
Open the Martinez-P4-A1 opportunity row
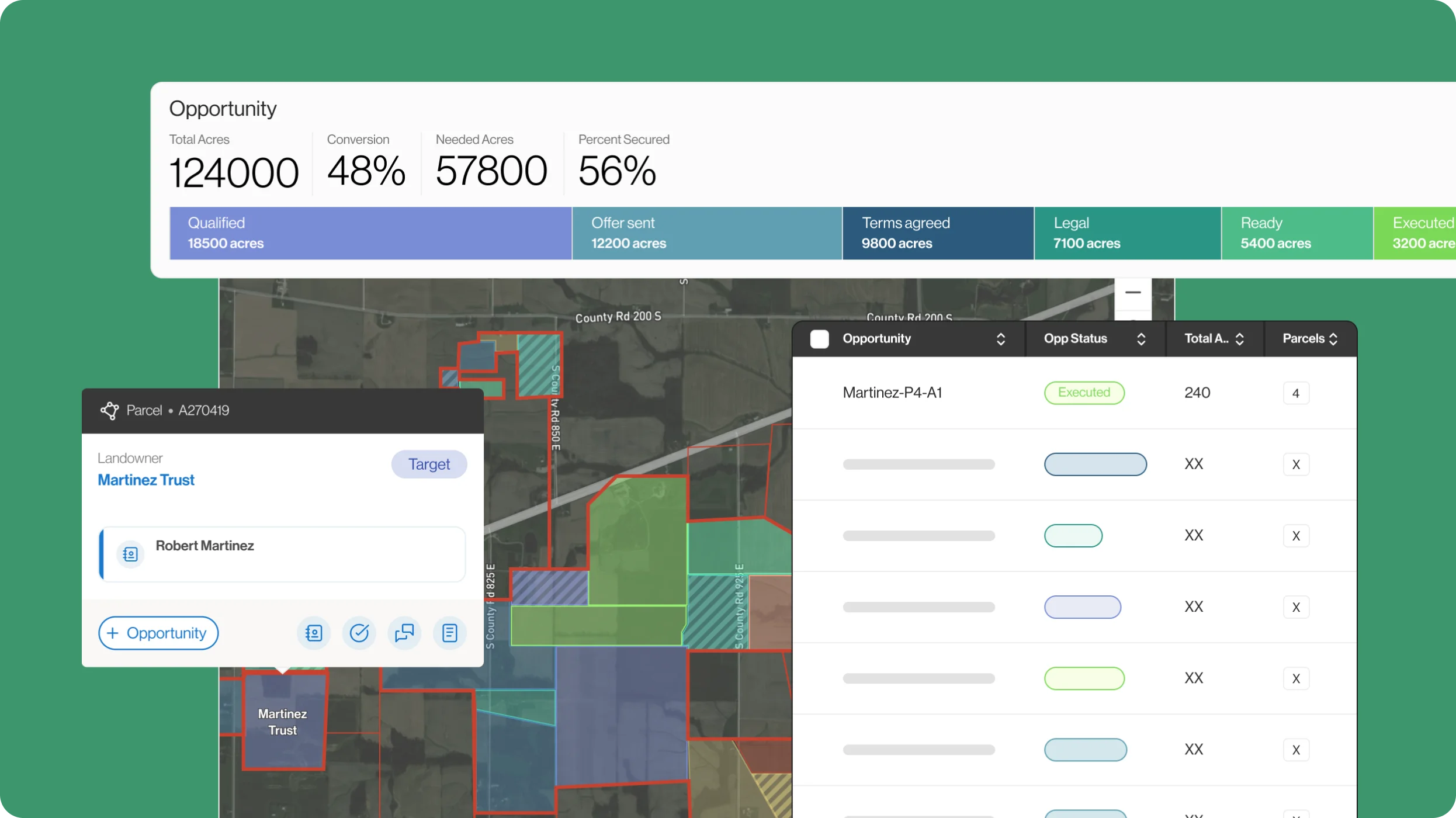1074,393
